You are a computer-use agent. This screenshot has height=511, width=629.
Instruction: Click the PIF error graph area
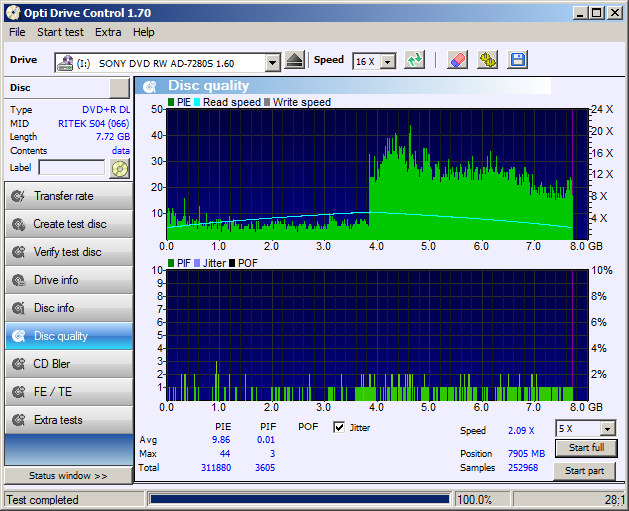point(377,335)
